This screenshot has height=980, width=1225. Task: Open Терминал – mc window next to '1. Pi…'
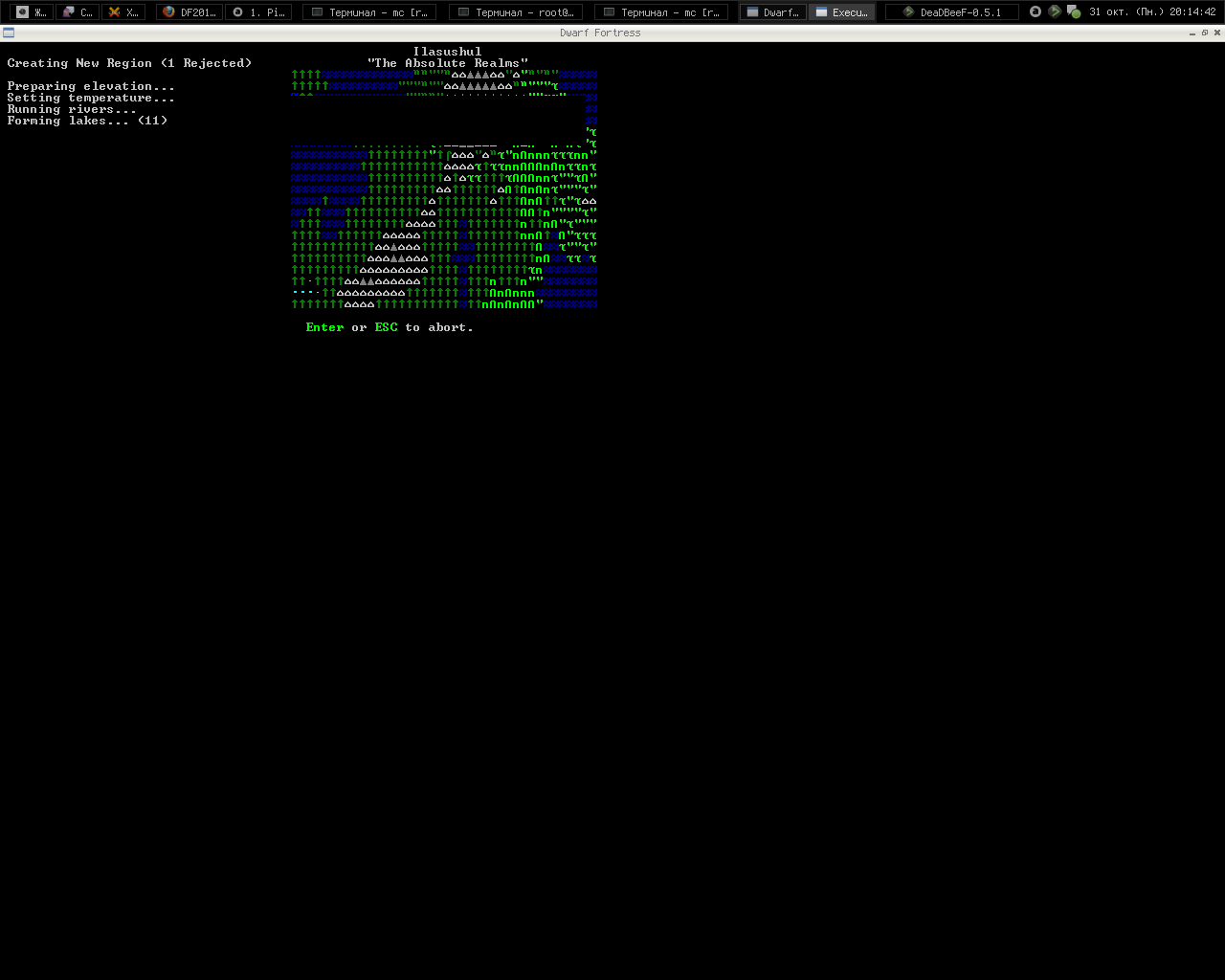pos(369,12)
